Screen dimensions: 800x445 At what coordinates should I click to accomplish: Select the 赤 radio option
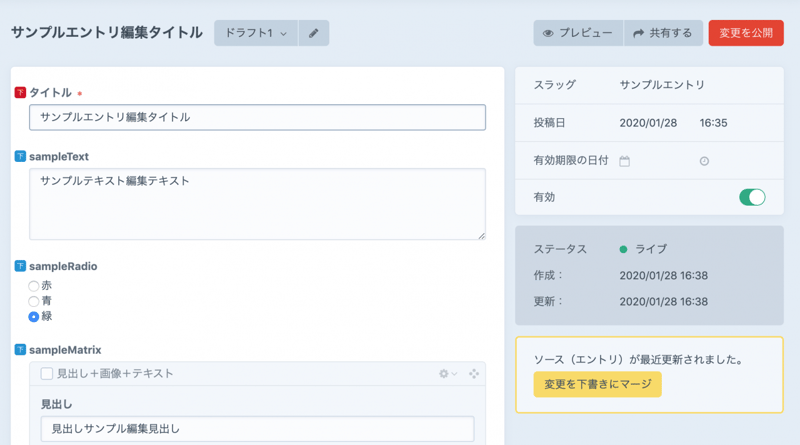[34, 286]
